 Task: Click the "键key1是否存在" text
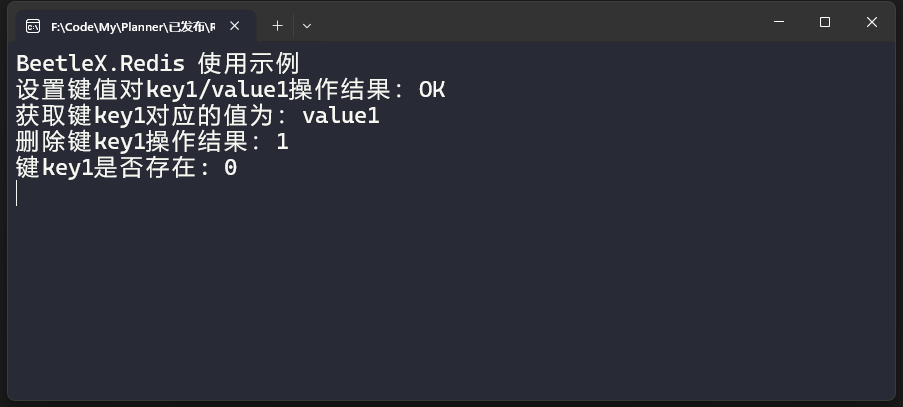[112, 168]
